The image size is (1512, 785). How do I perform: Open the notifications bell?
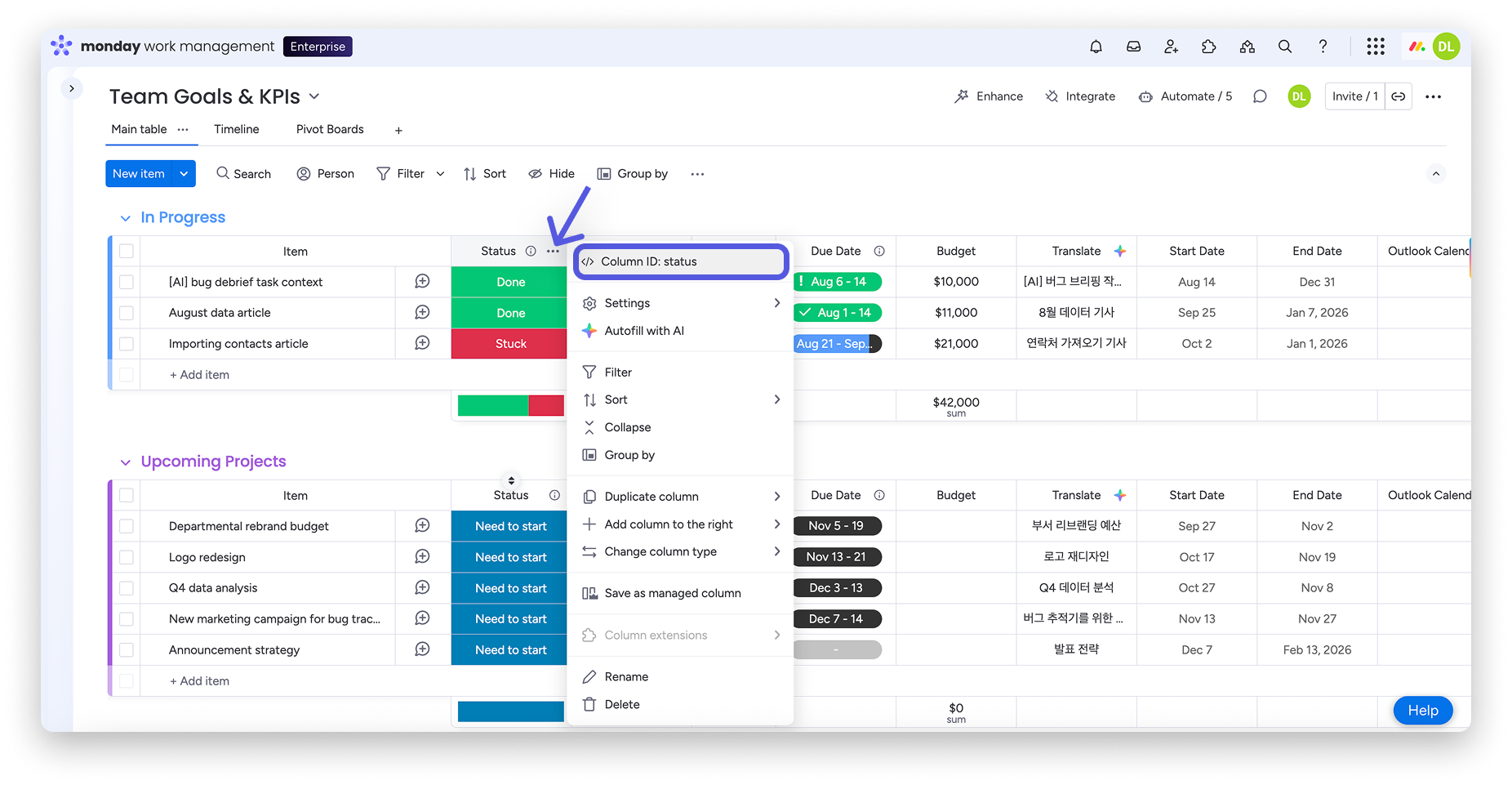[x=1096, y=47]
